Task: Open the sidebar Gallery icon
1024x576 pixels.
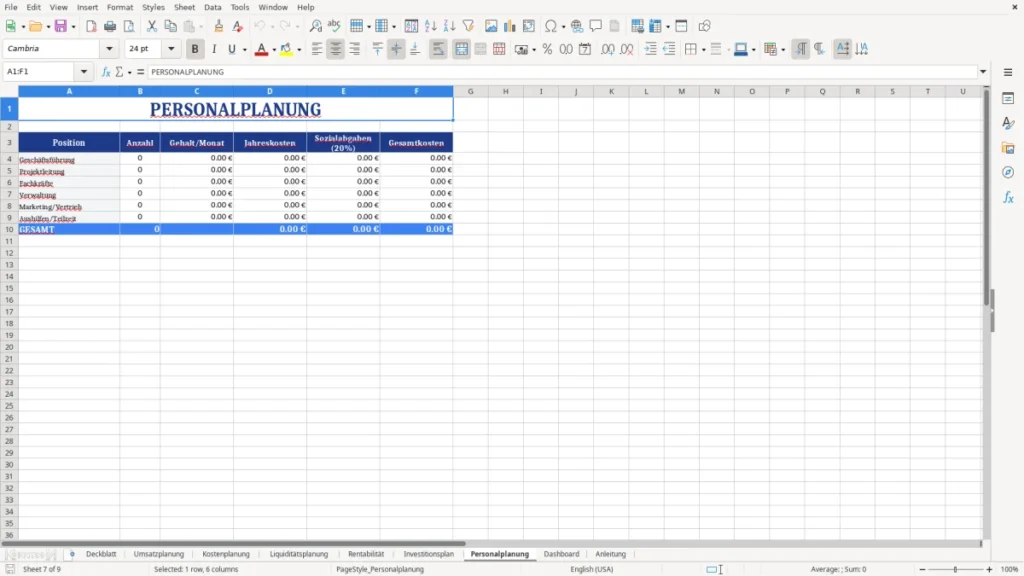Action: (x=1008, y=148)
